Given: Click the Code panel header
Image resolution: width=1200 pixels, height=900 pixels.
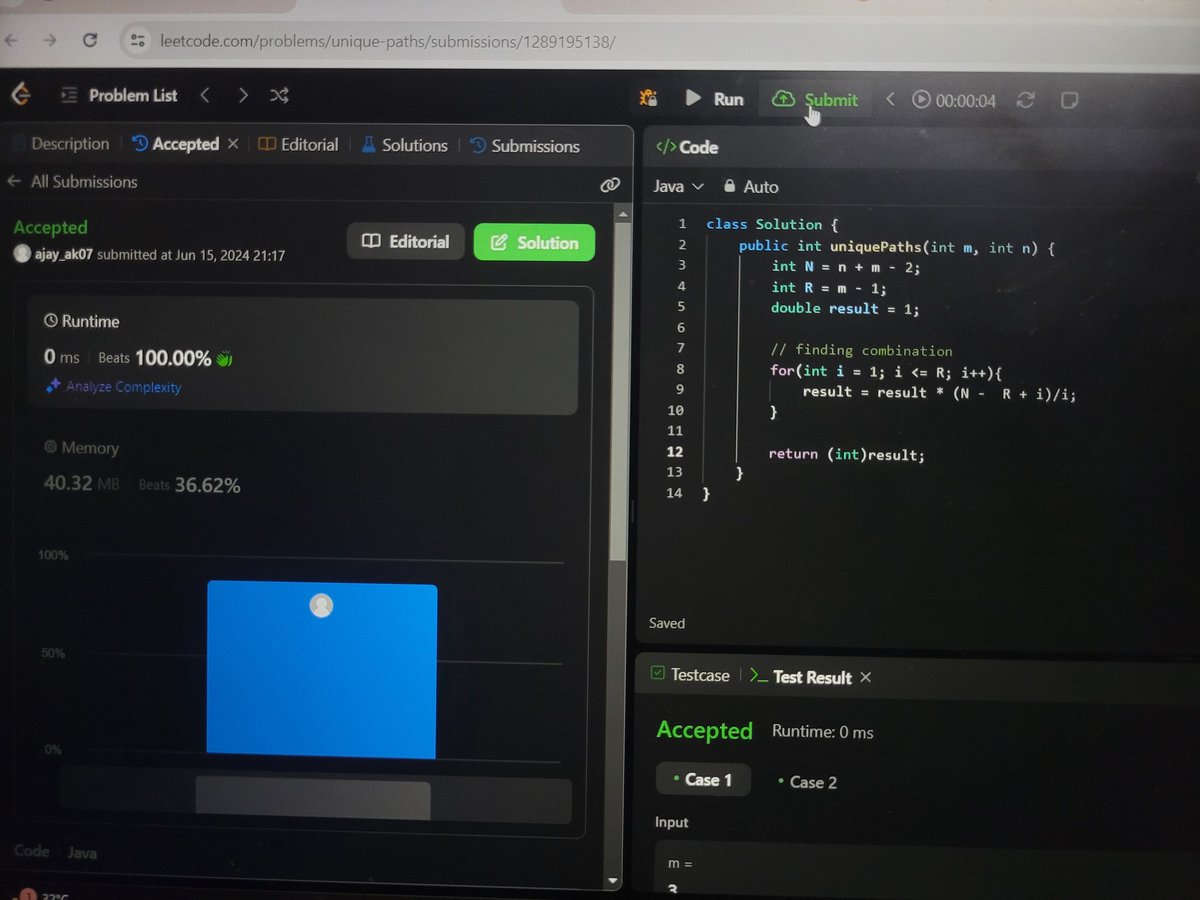Looking at the screenshot, I should 687,147.
